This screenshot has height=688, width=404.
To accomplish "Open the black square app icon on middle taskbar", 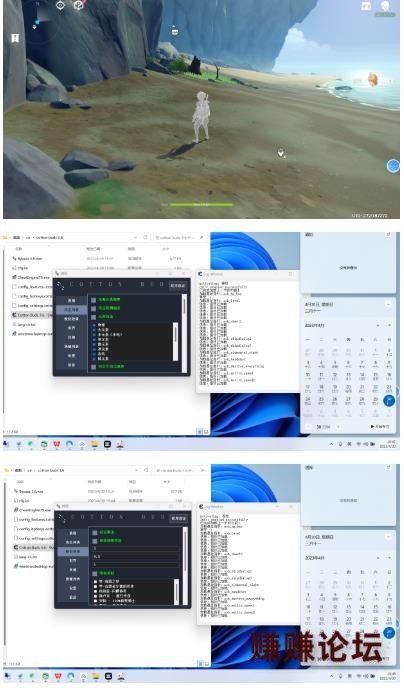I will click(107, 444).
